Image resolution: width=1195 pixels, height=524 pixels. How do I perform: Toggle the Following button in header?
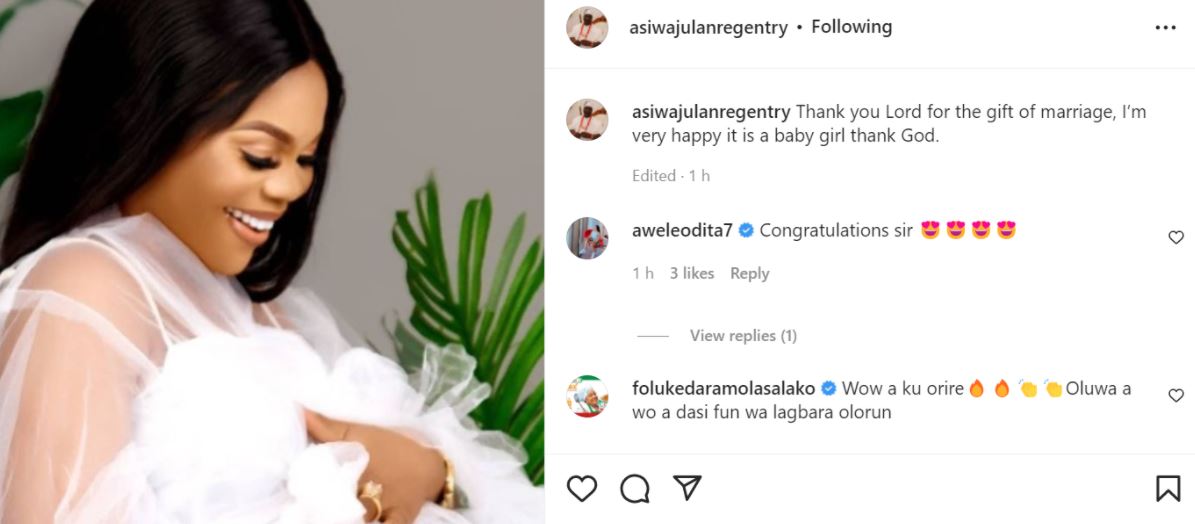[x=851, y=27]
